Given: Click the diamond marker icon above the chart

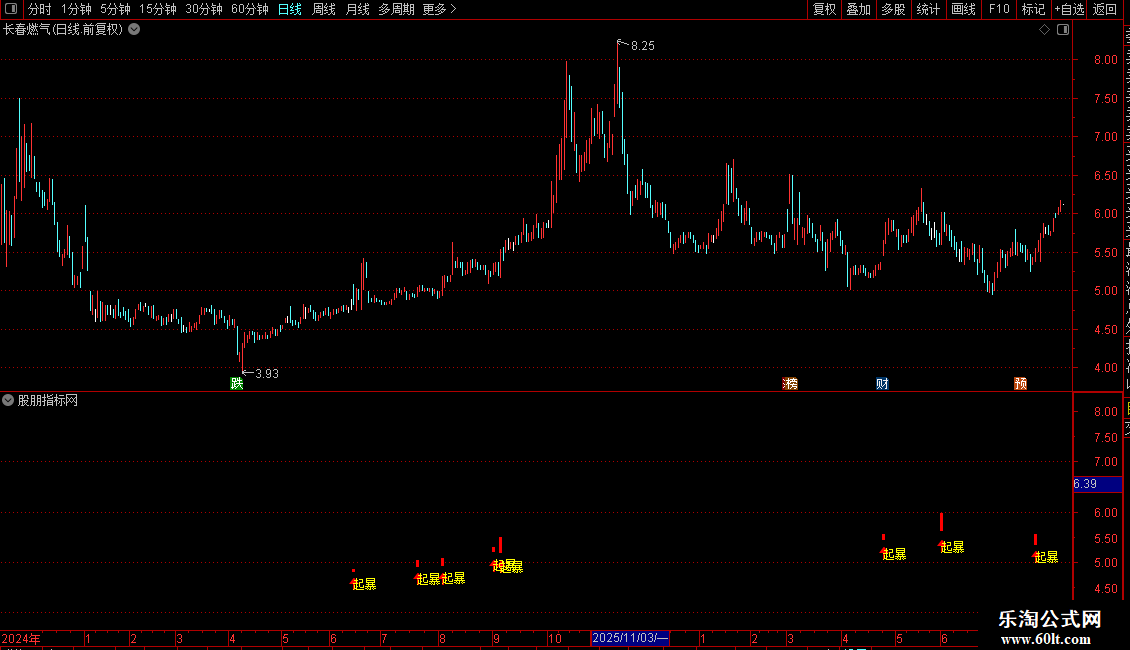Looking at the screenshot, I should [x=1044, y=30].
